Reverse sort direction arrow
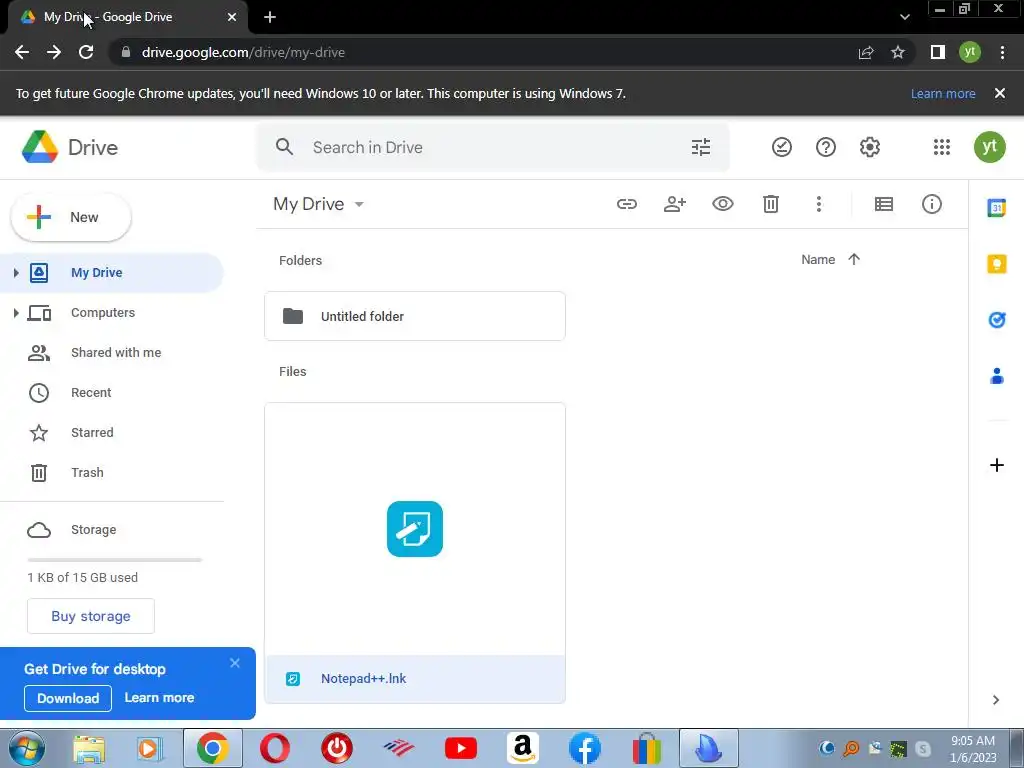The image size is (1024, 768). 854,259
